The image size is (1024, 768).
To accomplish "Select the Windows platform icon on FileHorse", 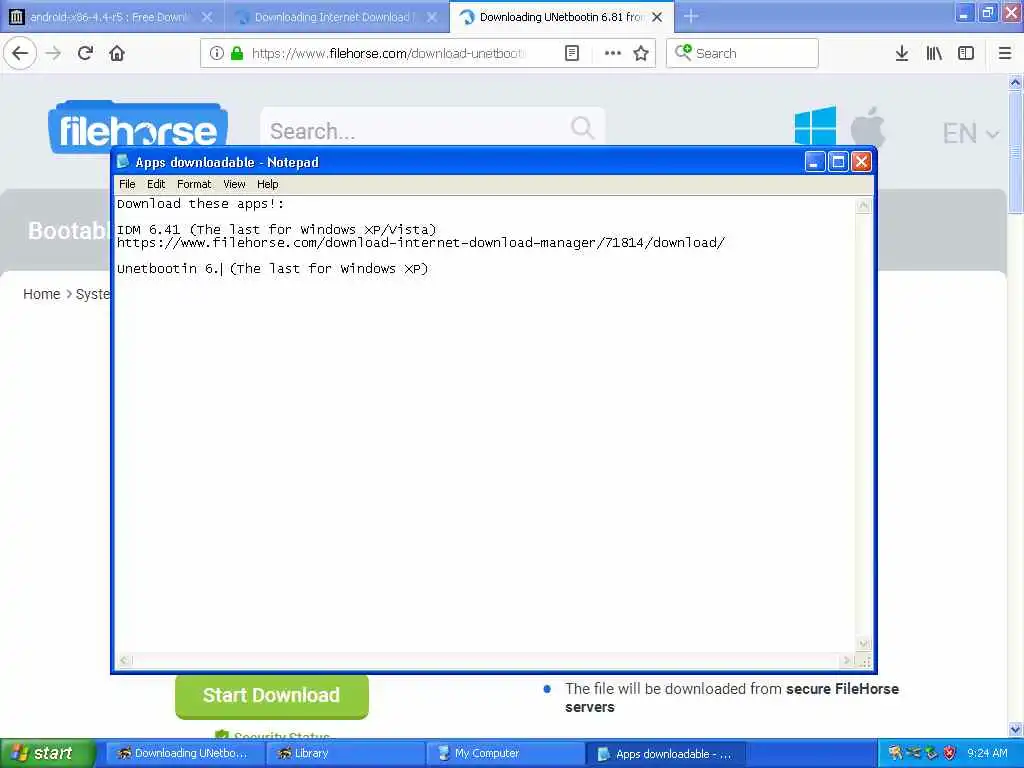I will pos(815,125).
